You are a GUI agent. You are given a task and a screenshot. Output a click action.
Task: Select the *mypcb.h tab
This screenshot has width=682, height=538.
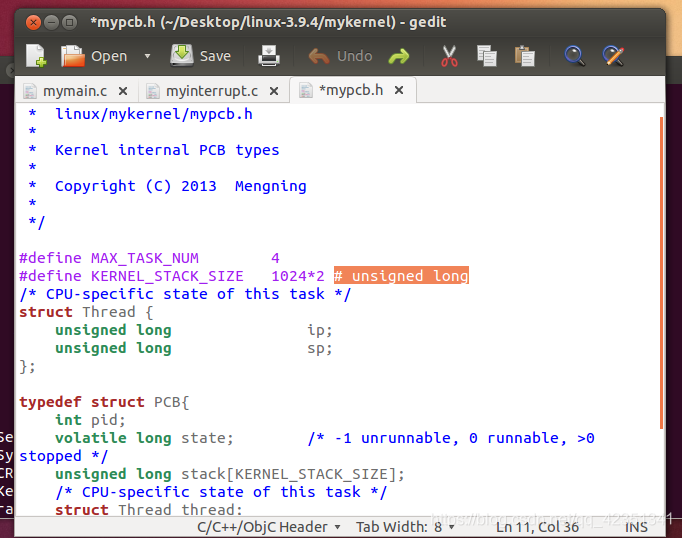point(351,90)
